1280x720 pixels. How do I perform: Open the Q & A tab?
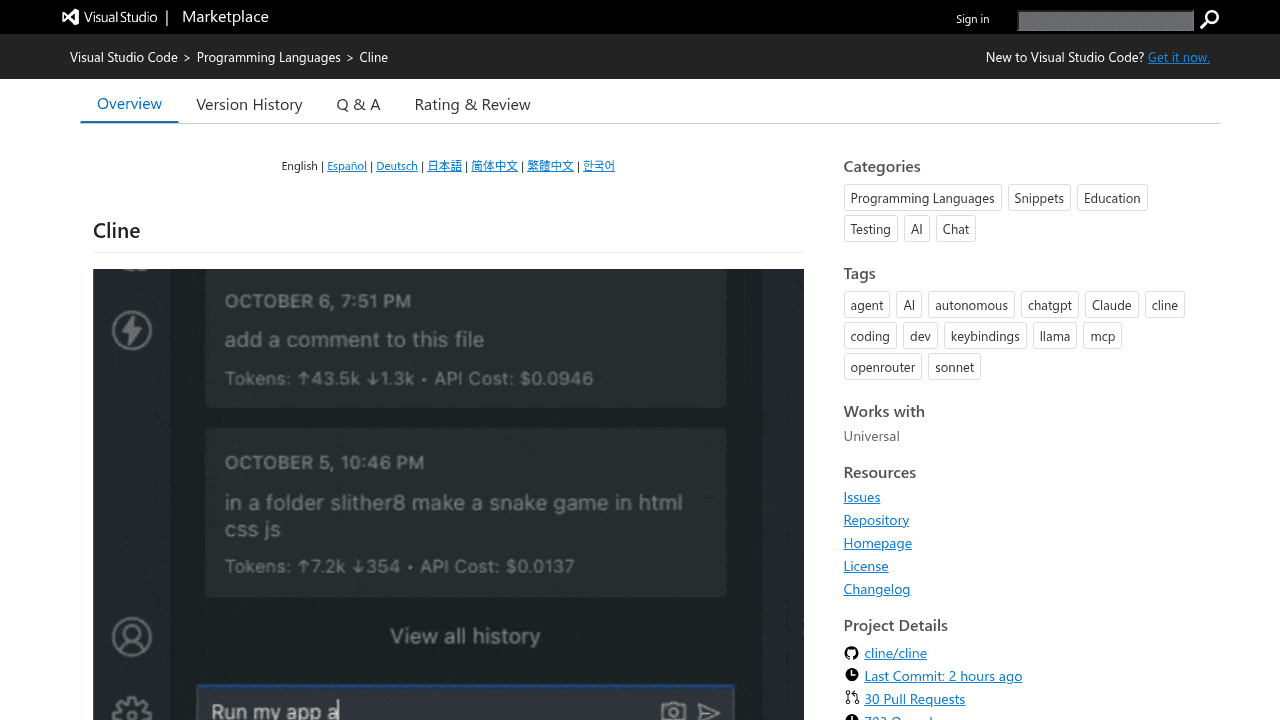coord(358,104)
